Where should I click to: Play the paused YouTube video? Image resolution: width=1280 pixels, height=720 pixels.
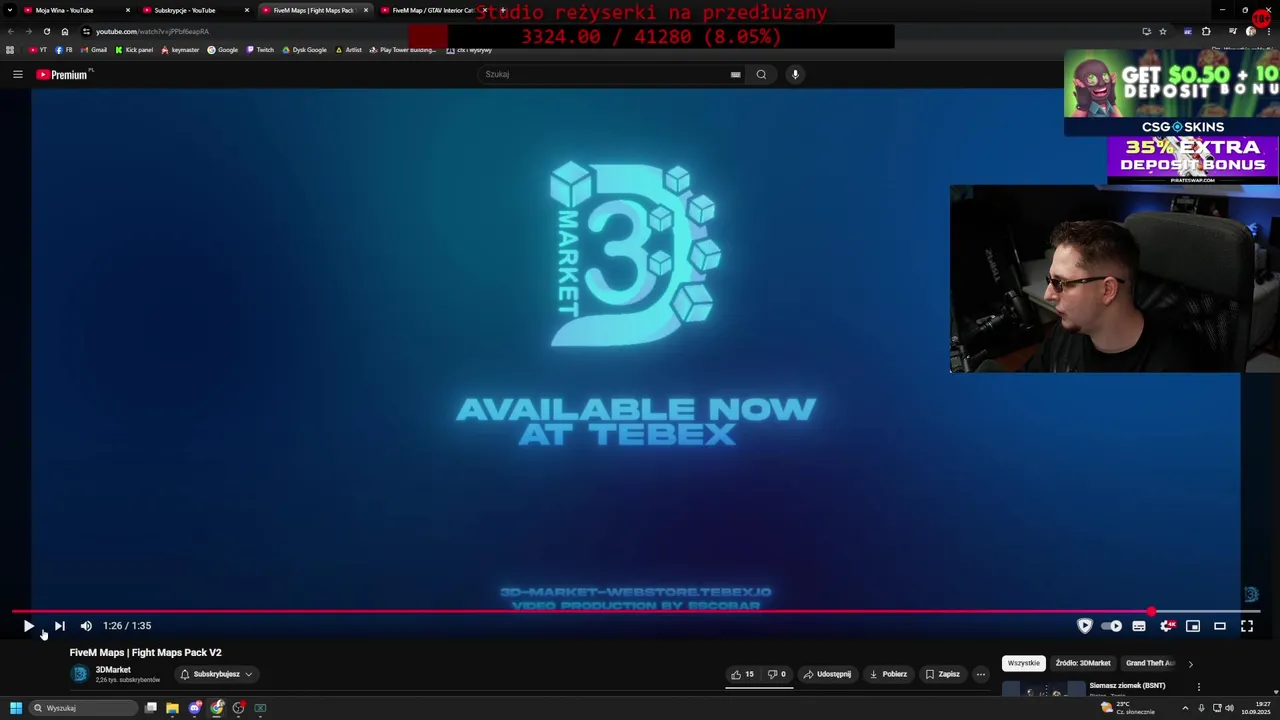(28, 626)
